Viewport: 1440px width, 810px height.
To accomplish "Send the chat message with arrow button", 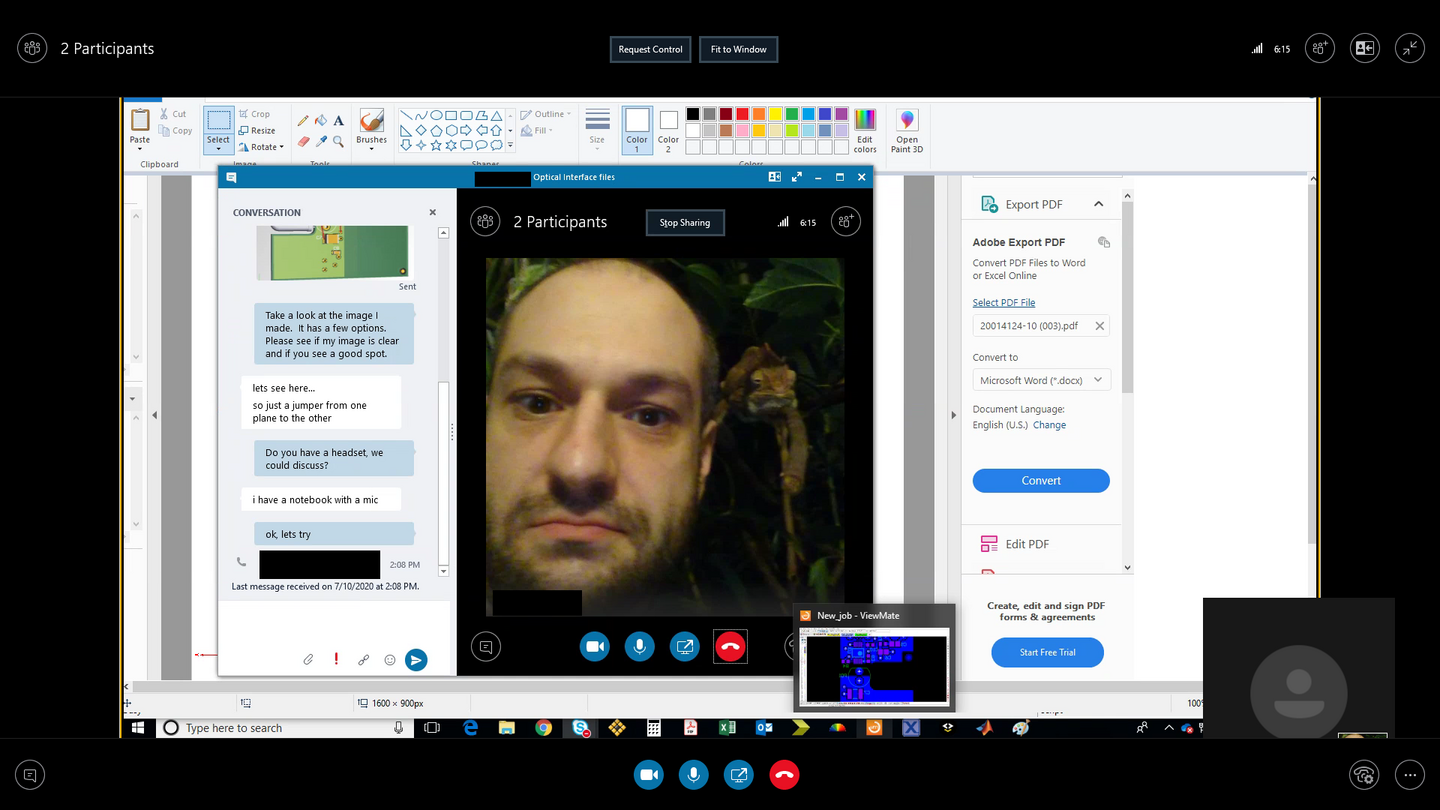I will (x=416, y=659).
